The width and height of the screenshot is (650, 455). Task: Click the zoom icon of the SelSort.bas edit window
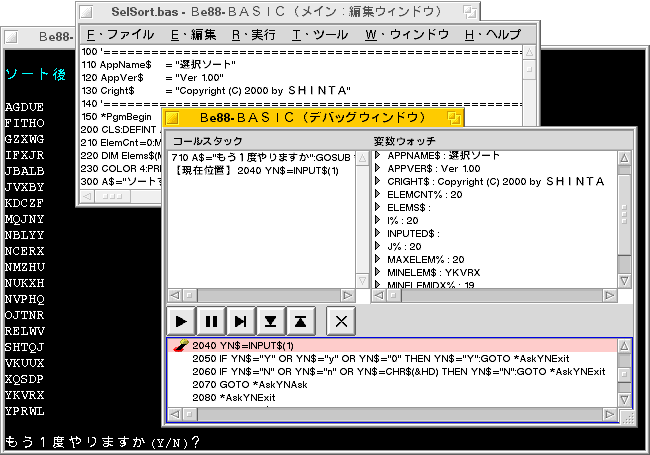point(470,12)
